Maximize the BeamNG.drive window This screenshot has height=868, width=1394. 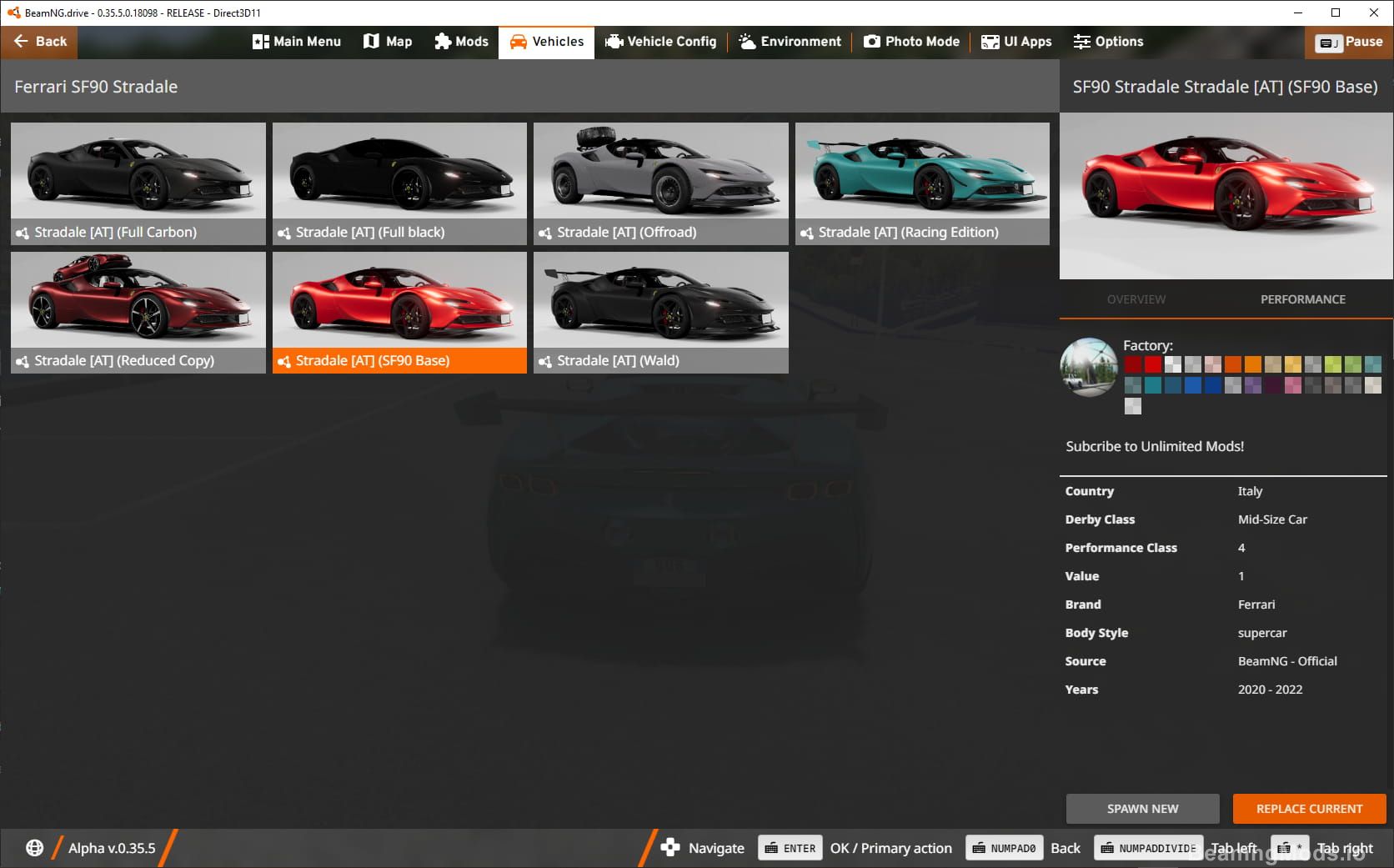pyautogui.click(x=1336, y=13)
